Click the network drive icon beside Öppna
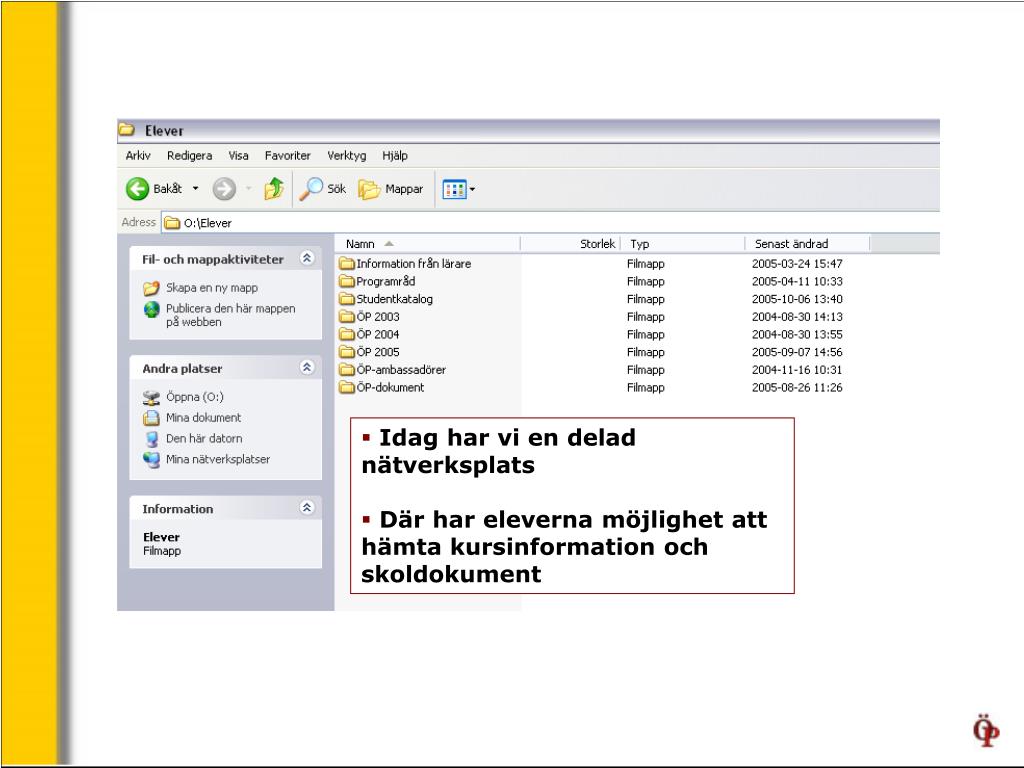Viewport: 1024px width, 768px height. [x=152, y=397]
